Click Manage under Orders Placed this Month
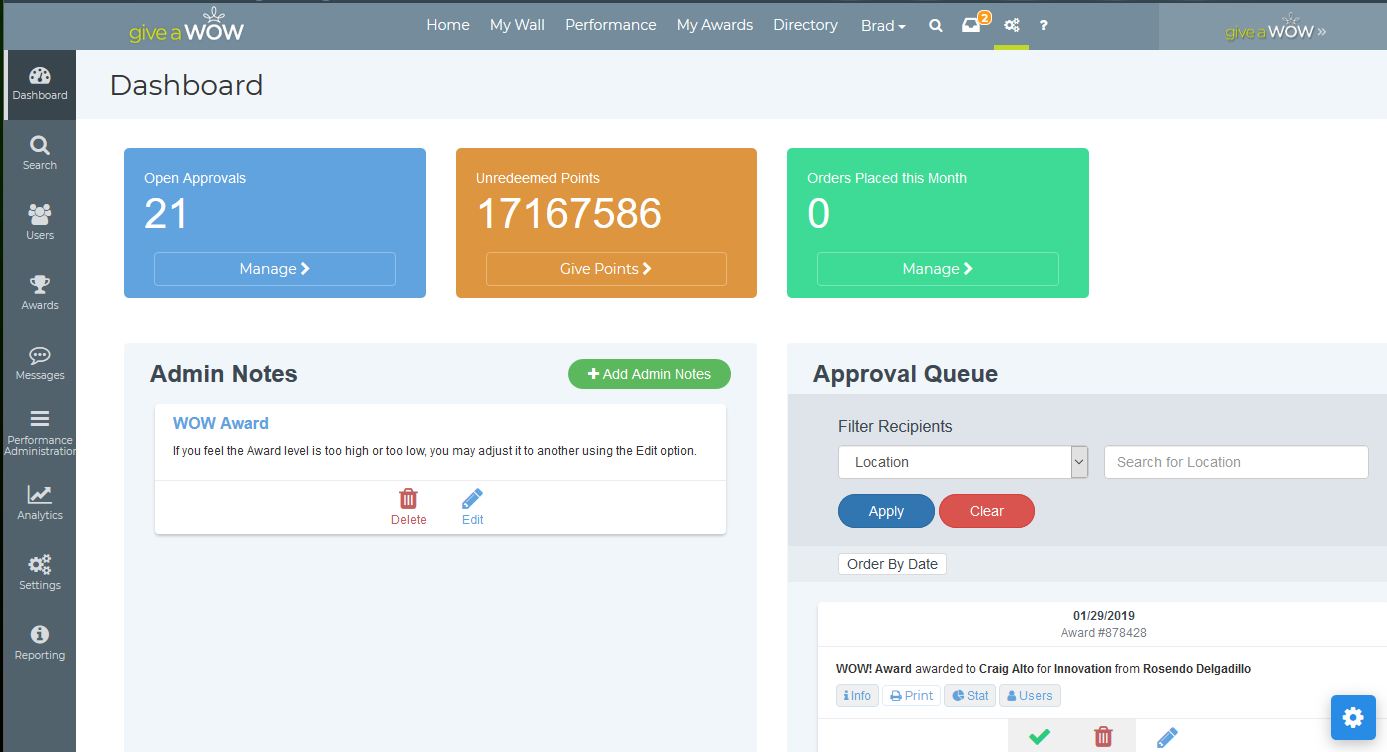Screen dimensions: 1387x752 click(938, 269)
